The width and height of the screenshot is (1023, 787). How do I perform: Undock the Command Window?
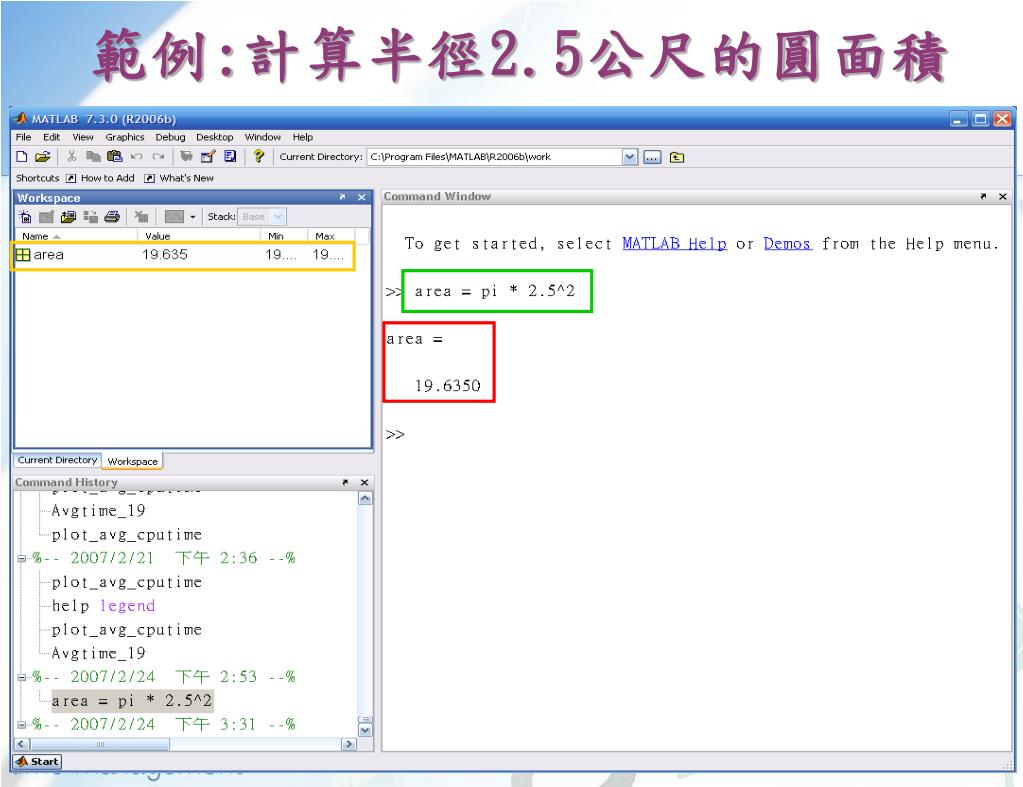(x=983, y=196)
